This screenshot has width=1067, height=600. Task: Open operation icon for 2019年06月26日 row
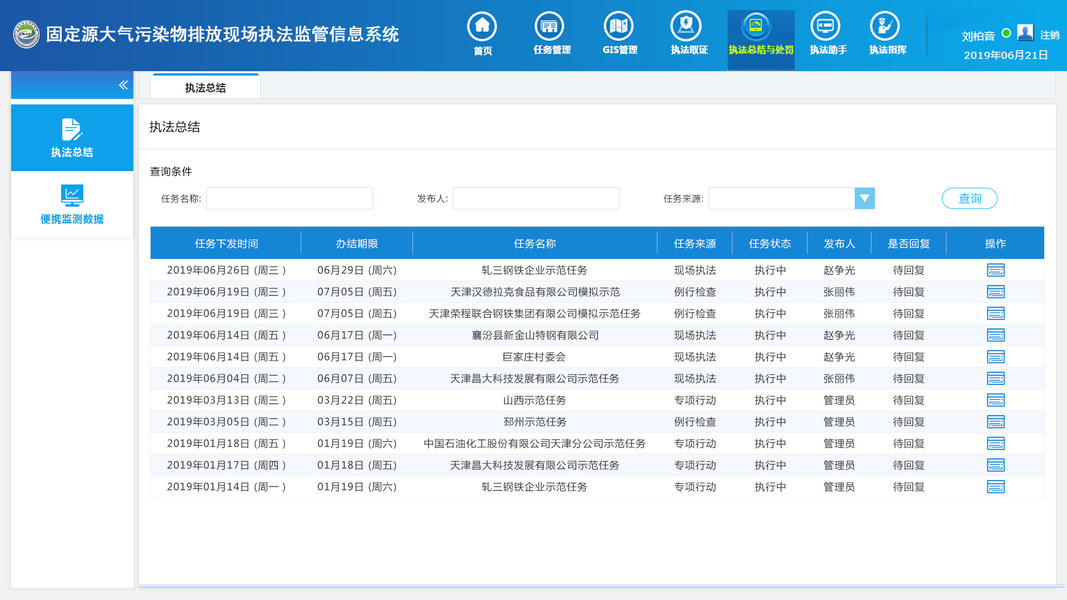pos(996,270)
